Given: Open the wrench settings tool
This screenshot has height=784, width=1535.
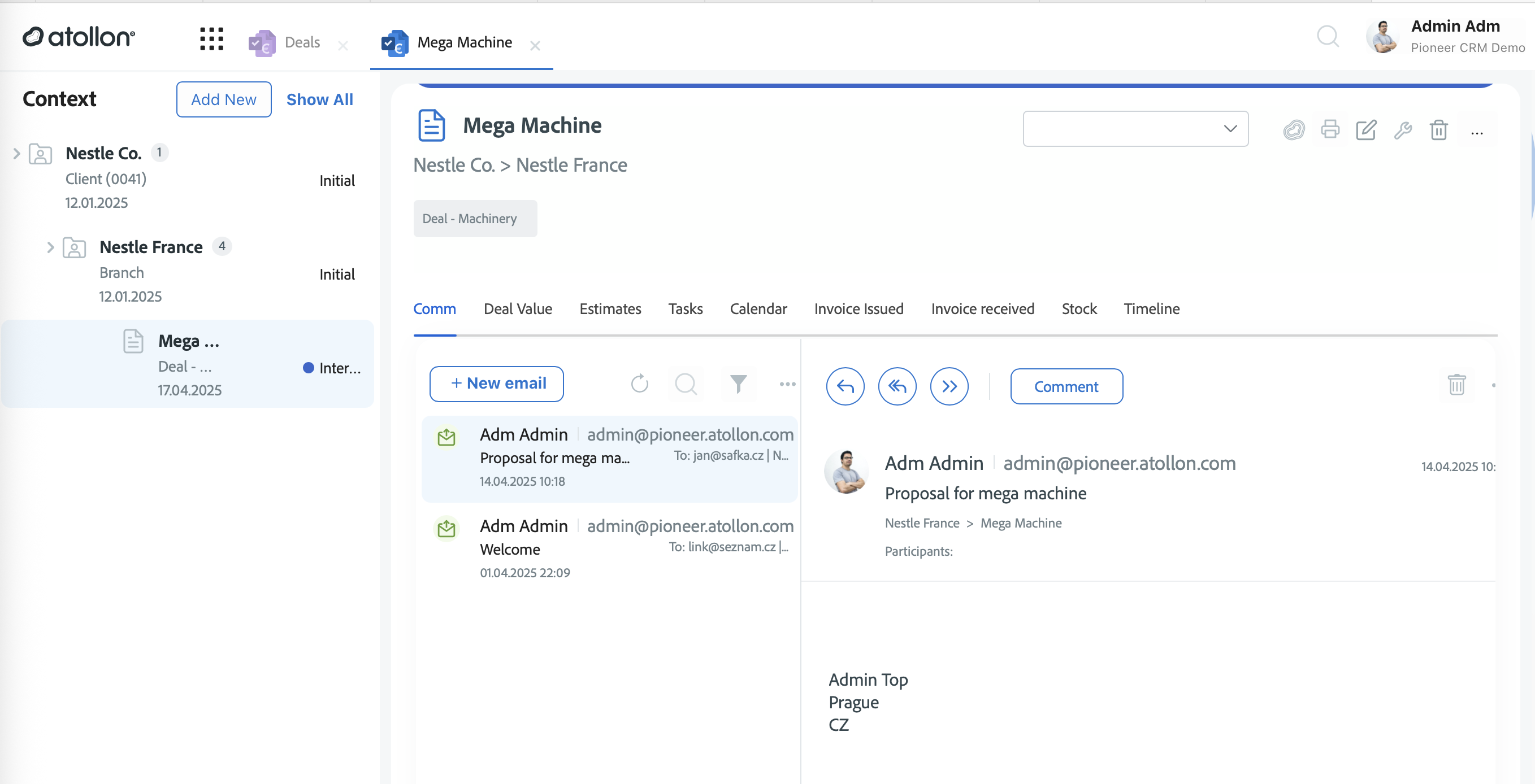Looking at the screenshot, I should (1403, 129).
